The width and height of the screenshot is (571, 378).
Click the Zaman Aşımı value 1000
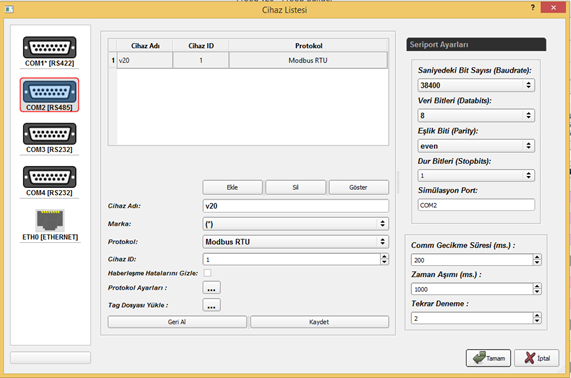(472, 289)
